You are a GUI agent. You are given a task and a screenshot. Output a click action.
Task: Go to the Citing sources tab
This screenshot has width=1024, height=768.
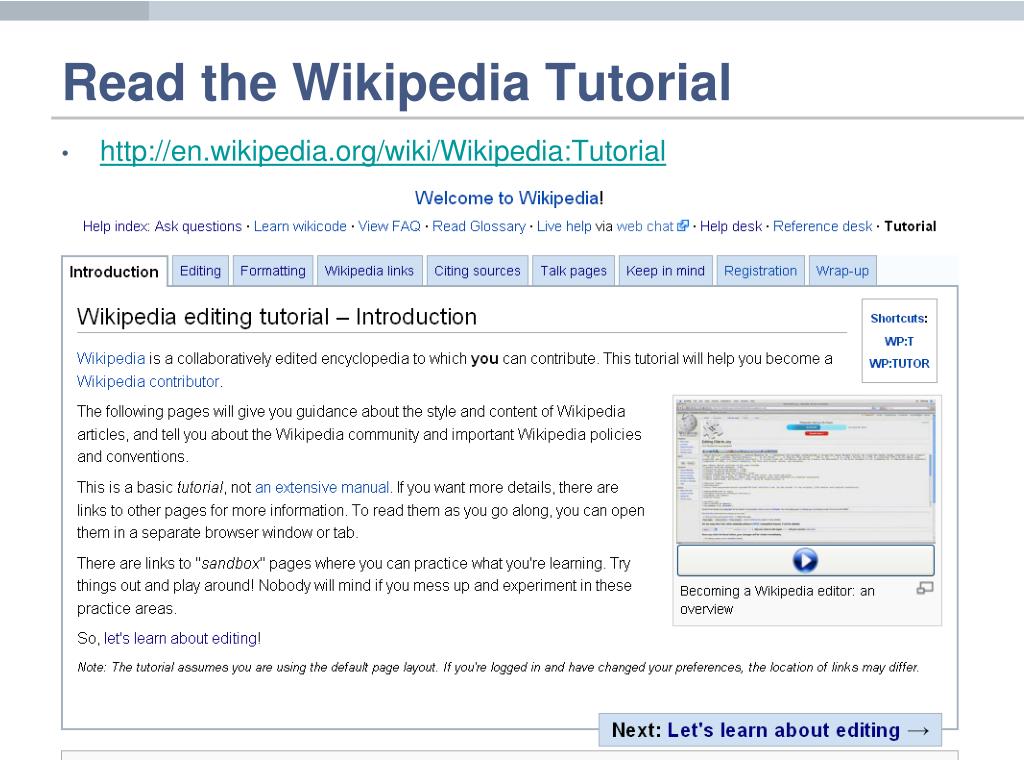[x=477, y=271]
